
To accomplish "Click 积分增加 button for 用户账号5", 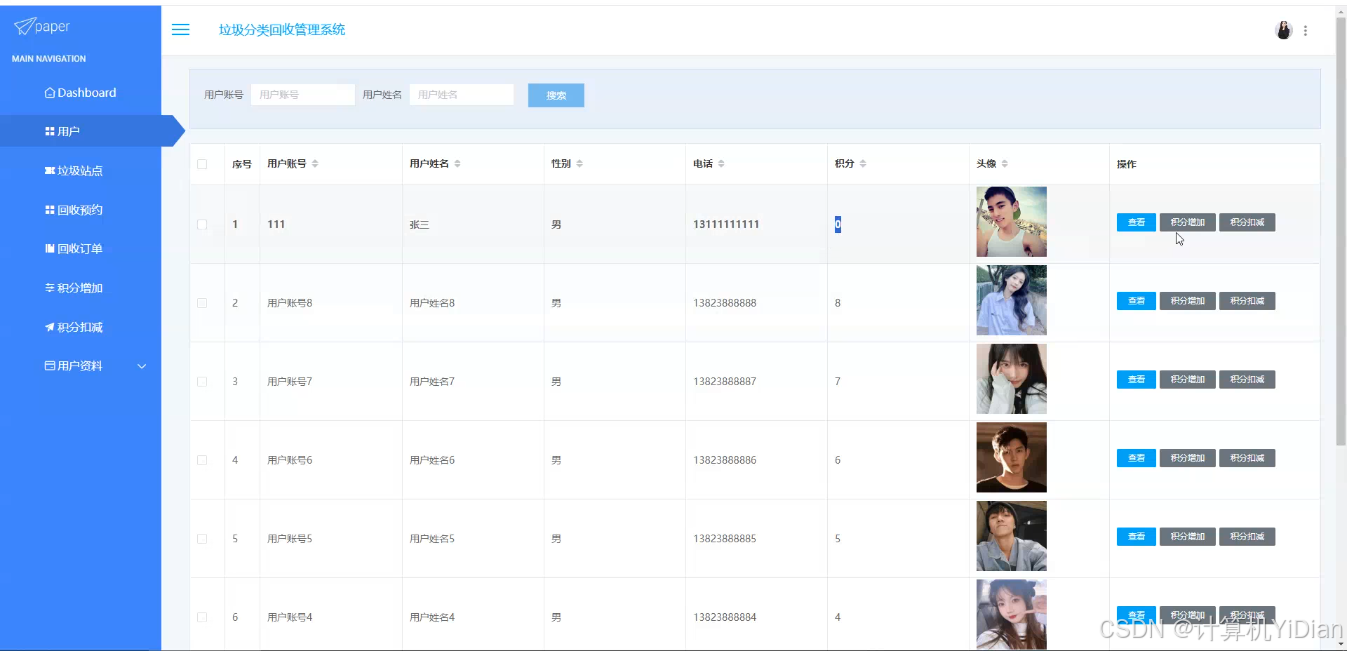I will (x=1188, y=537).
